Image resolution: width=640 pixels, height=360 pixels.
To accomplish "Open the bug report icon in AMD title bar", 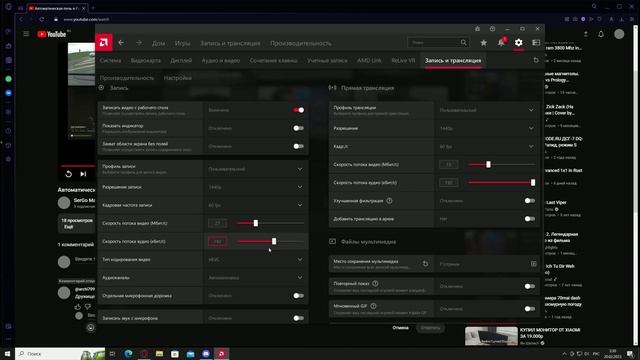I will point(477,29).
